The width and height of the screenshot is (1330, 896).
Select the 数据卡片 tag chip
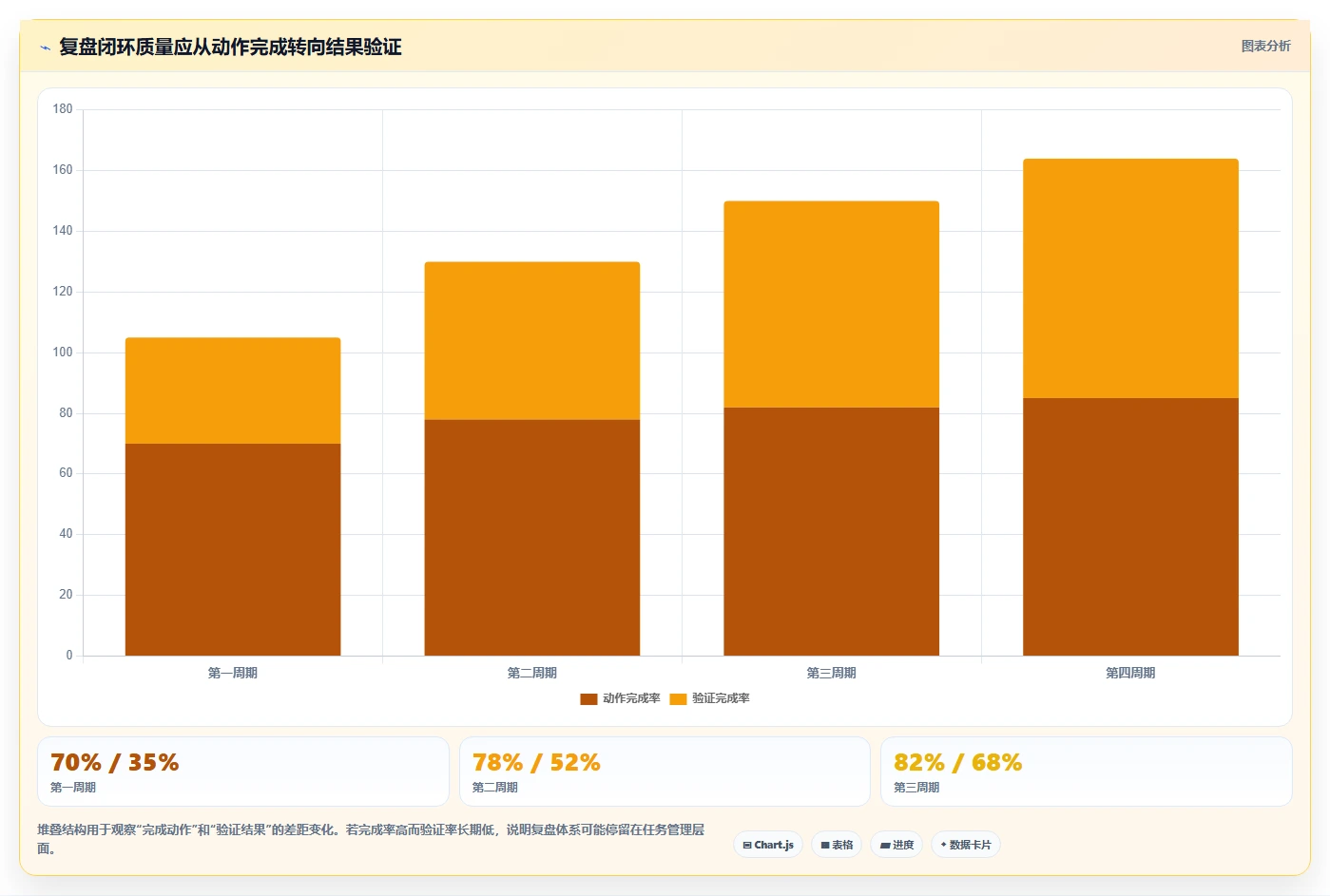click(965, 845)
